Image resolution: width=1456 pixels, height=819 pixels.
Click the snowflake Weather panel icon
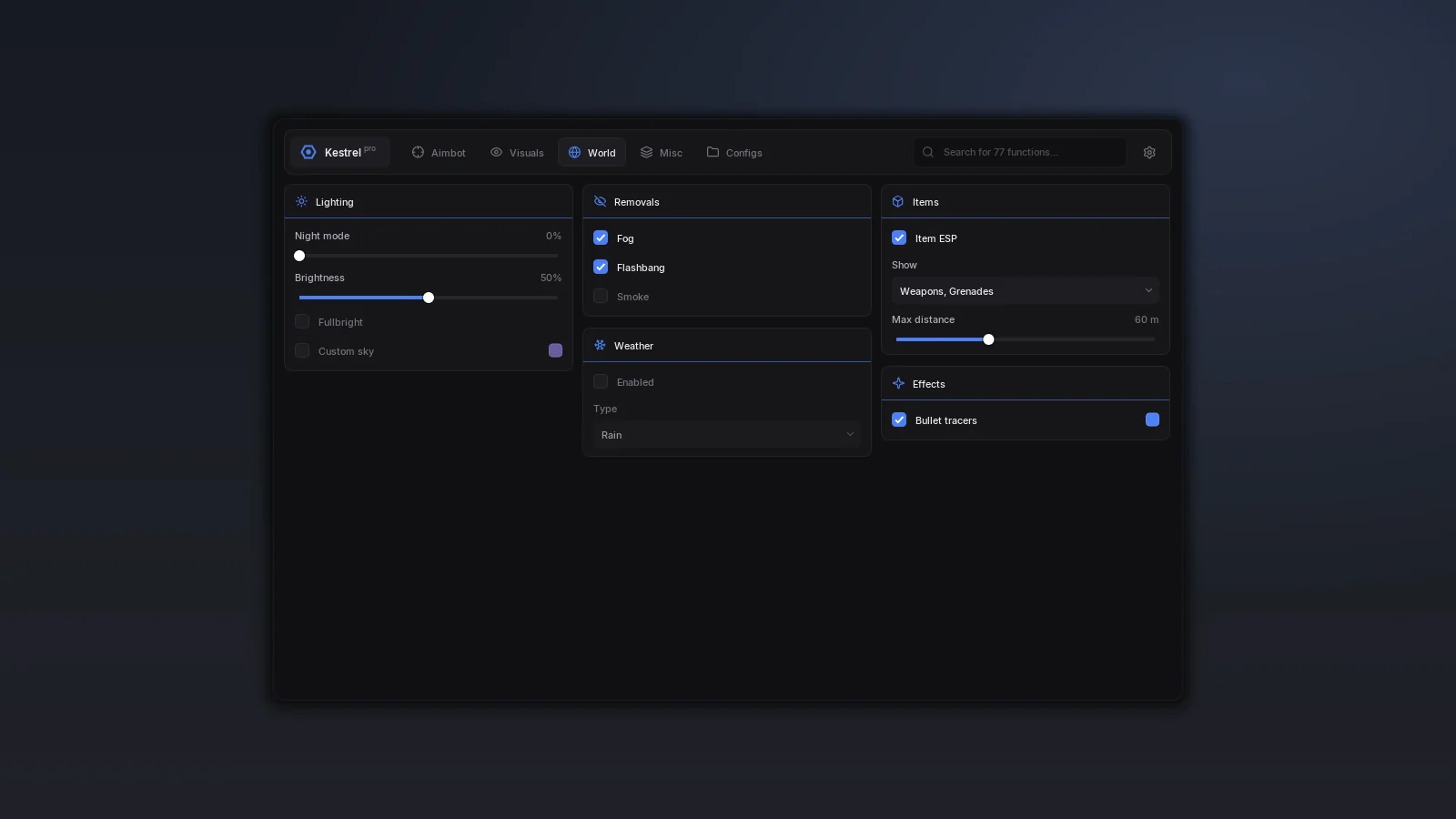click(x=600, y=345)
